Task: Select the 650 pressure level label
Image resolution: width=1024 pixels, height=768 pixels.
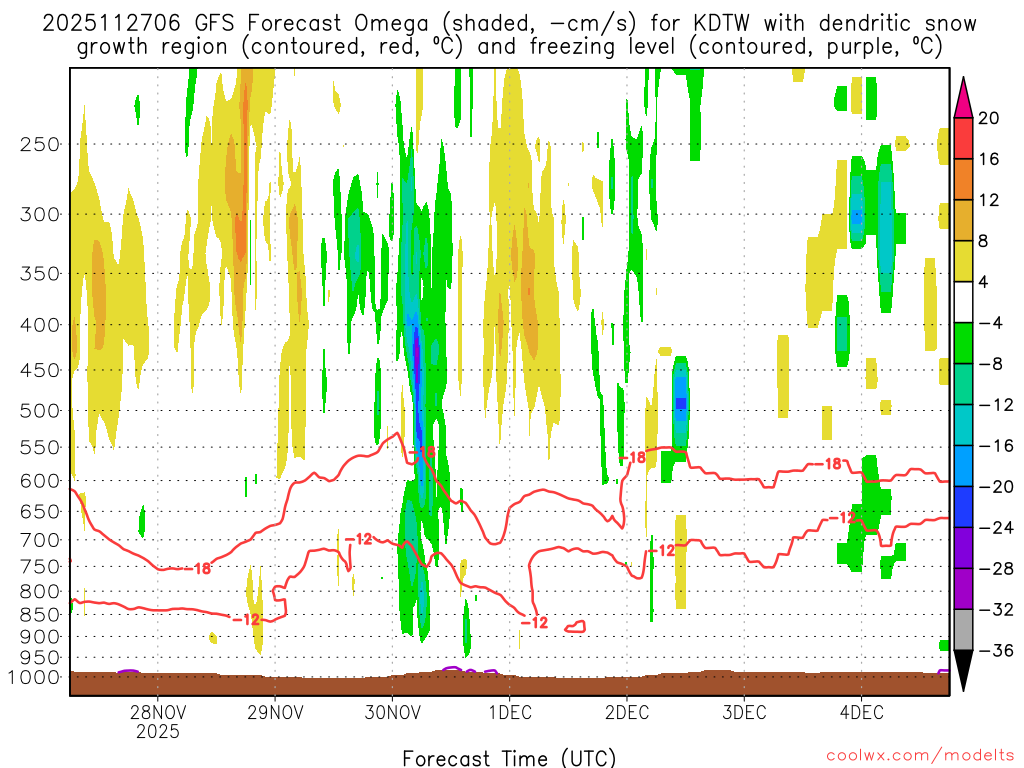Action: click(40, 511)
